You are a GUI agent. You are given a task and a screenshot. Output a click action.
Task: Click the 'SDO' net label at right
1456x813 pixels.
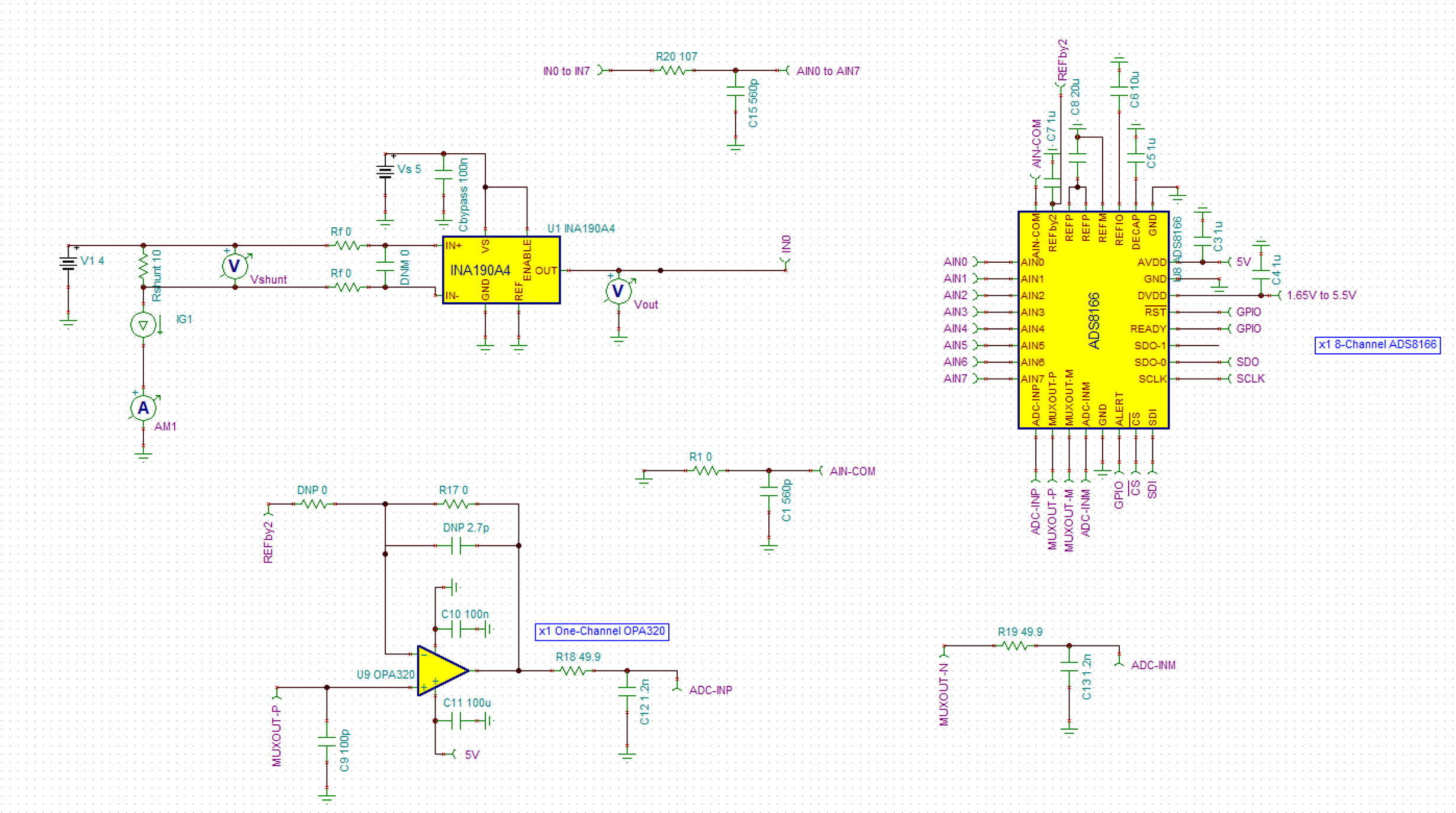[x=1247, y=362]
